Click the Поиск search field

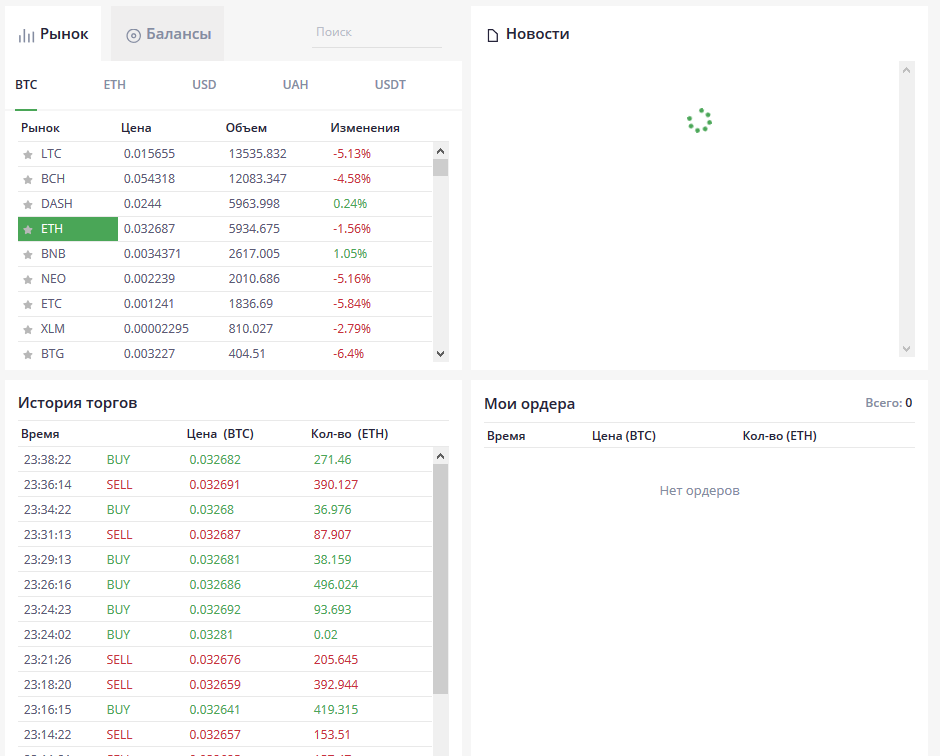pos(376,32)
